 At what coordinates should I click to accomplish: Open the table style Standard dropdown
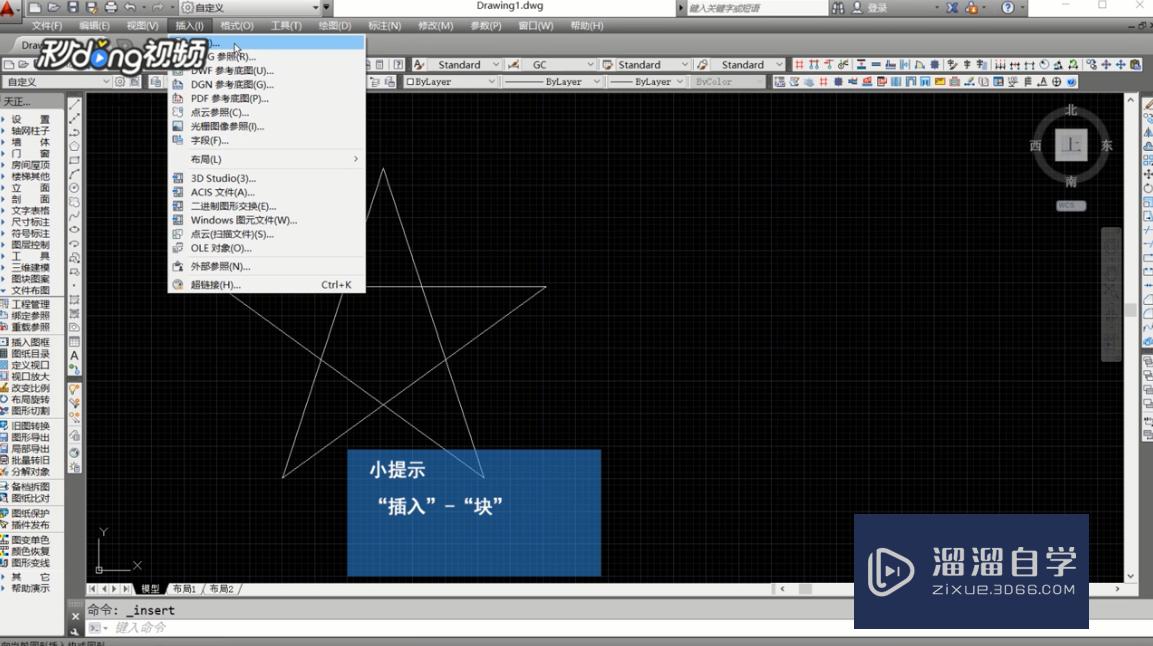pos(685,65)
